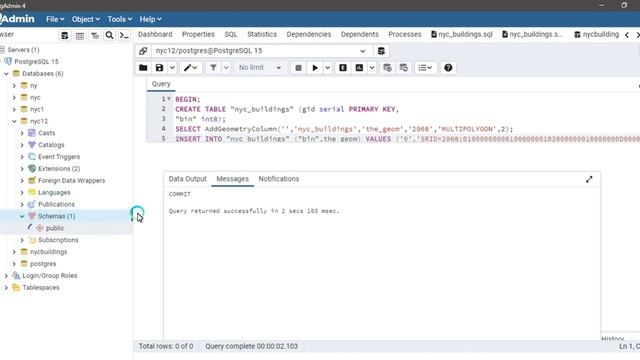Image resolution: width=640 pixels, height=360 pixels.
Task: Expand the Login/Group Roles node
Action: (6, 276)
